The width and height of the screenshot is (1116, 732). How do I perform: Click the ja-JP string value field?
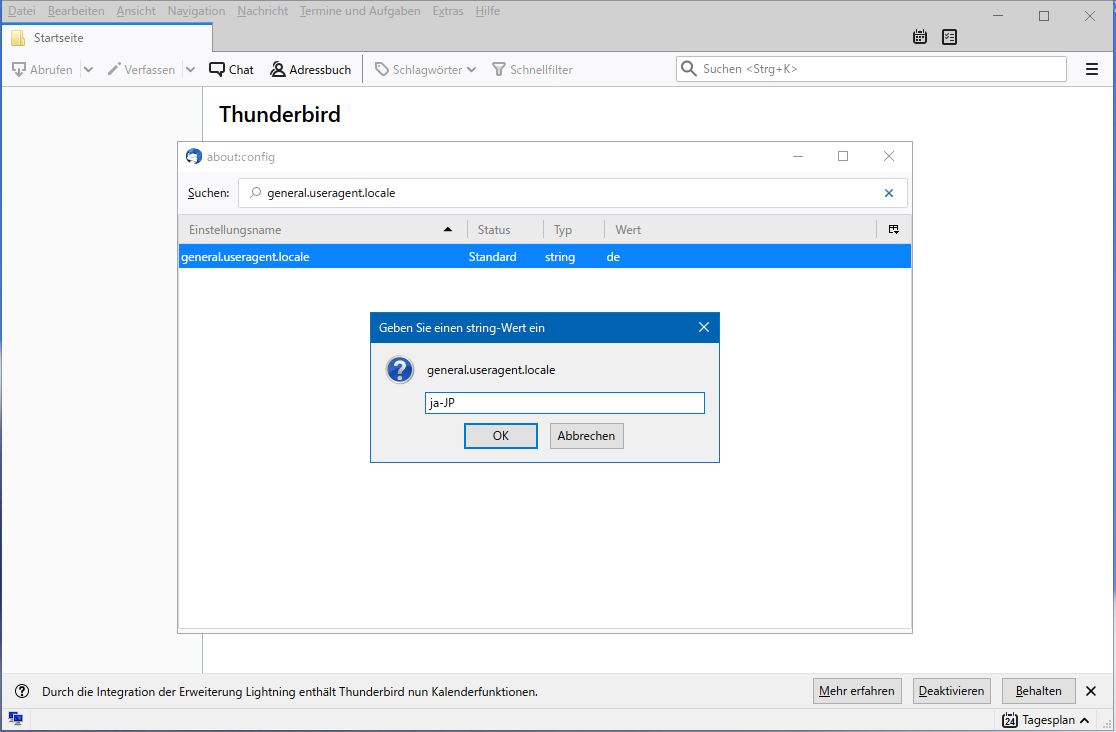click(x=564, y=403)
